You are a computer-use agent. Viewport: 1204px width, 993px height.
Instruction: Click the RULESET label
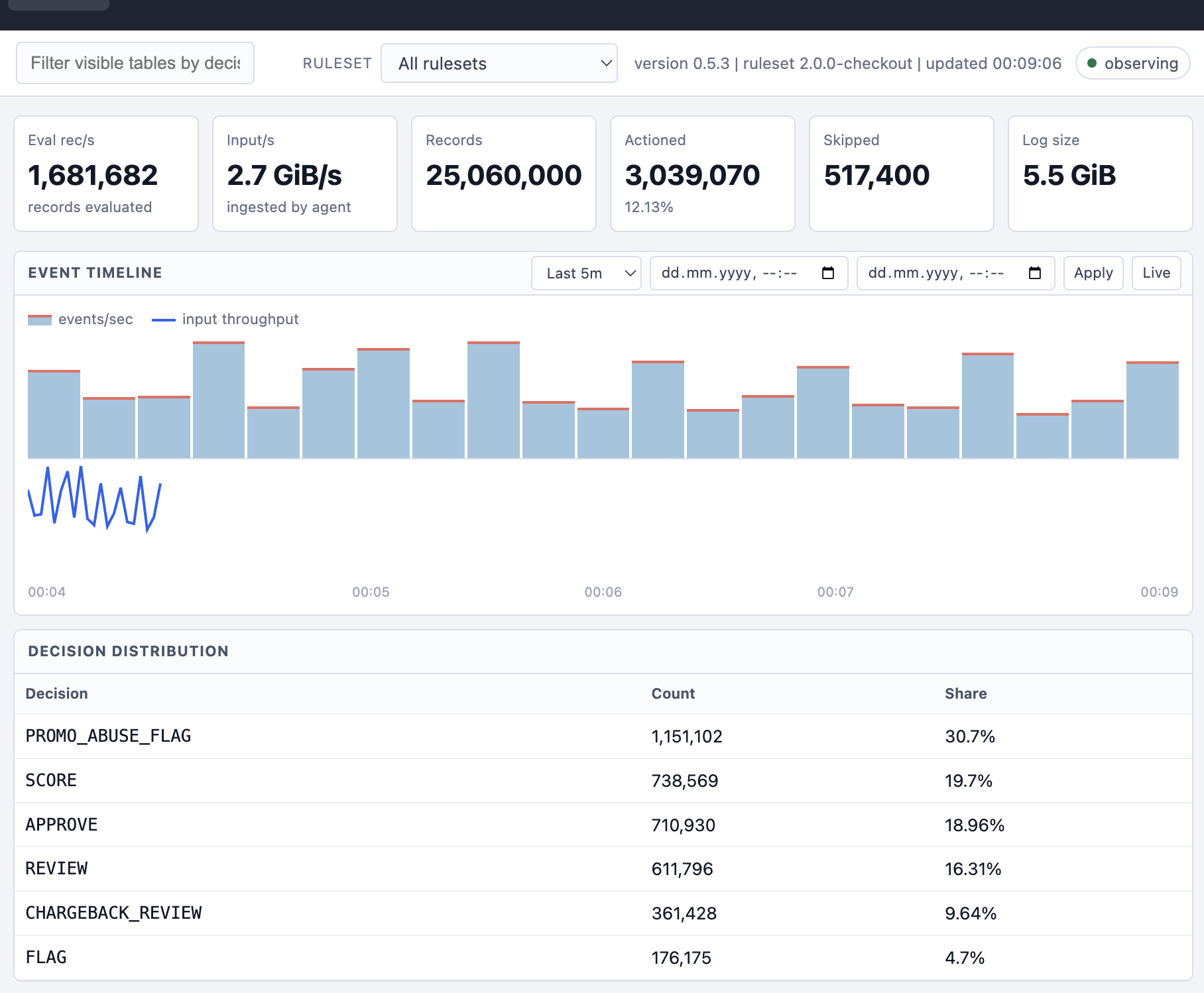point(337,64)
